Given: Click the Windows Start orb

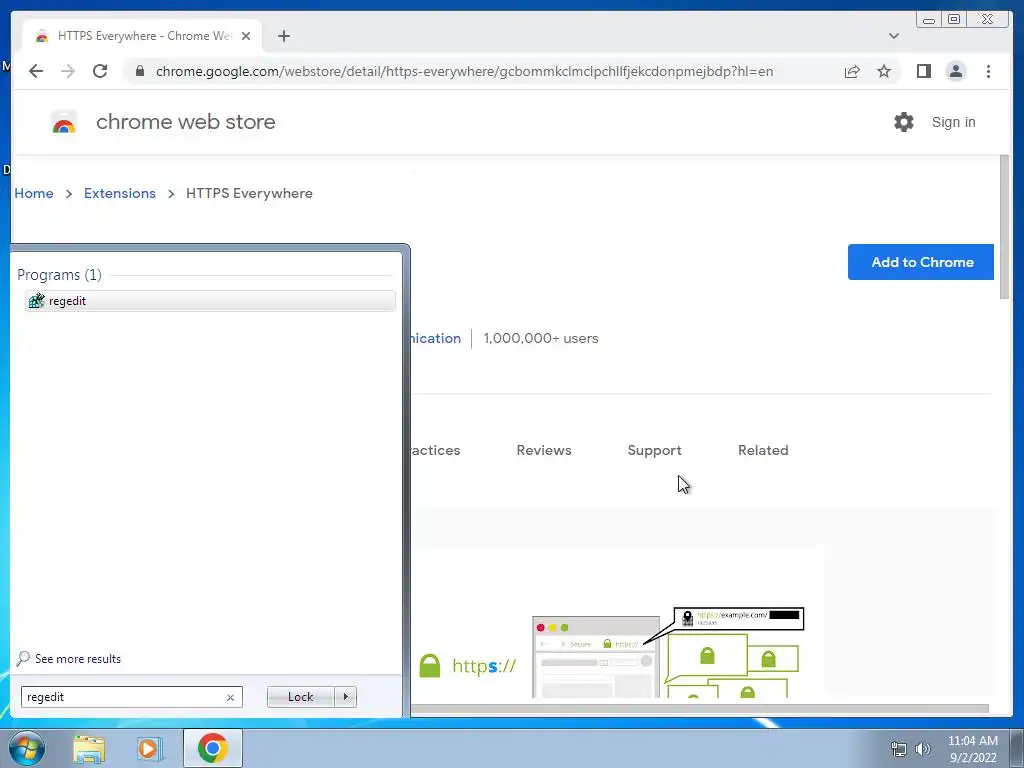Looking at the screenshot, I should tap(27, 748).
